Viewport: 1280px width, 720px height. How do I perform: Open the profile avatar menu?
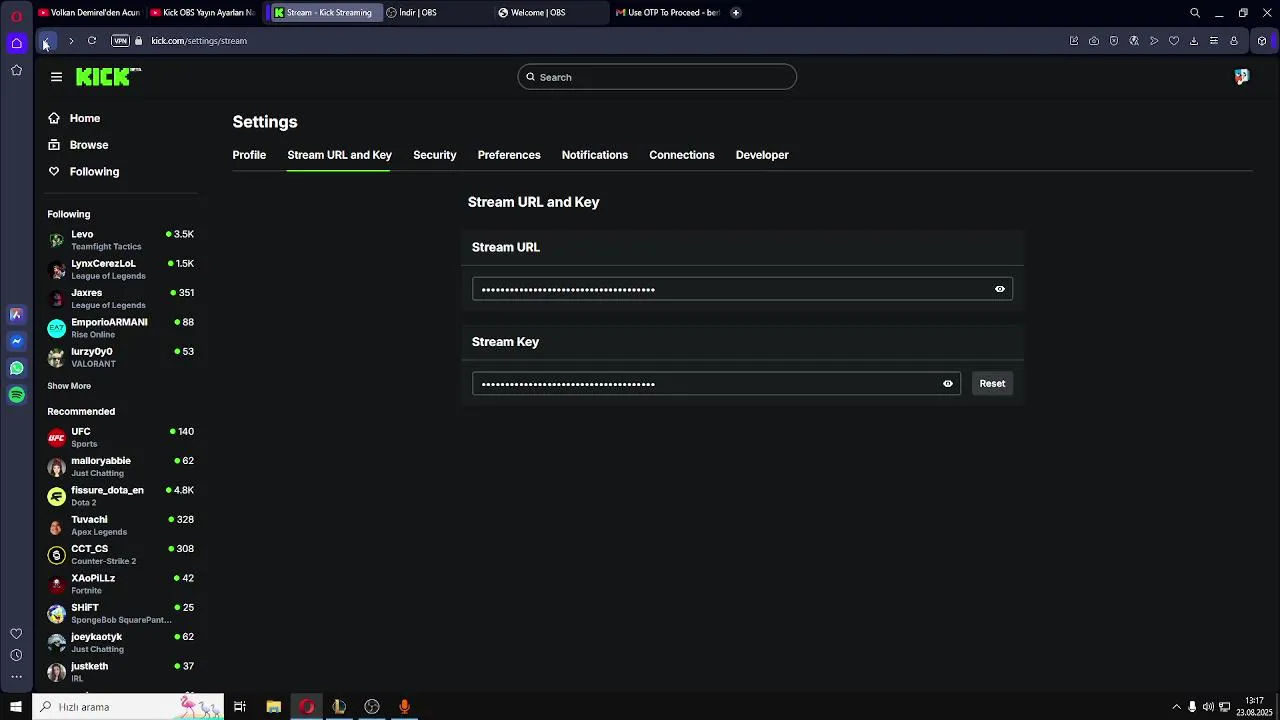pos(1241,77)
